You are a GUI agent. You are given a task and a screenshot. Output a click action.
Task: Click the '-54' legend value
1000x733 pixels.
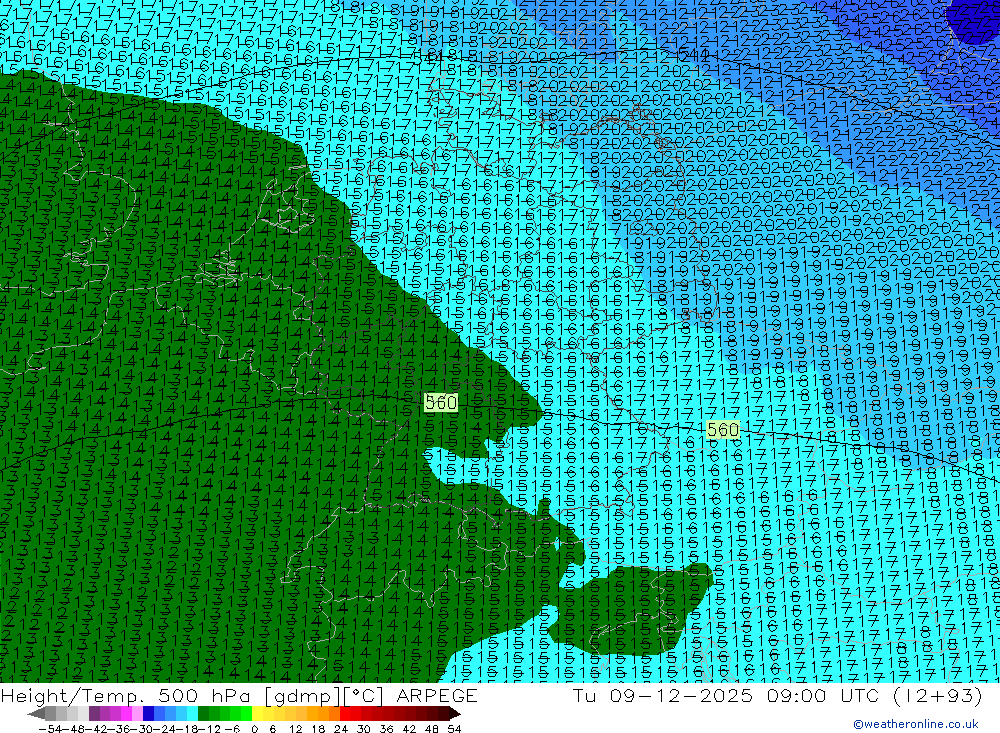(x=50, y=729)
